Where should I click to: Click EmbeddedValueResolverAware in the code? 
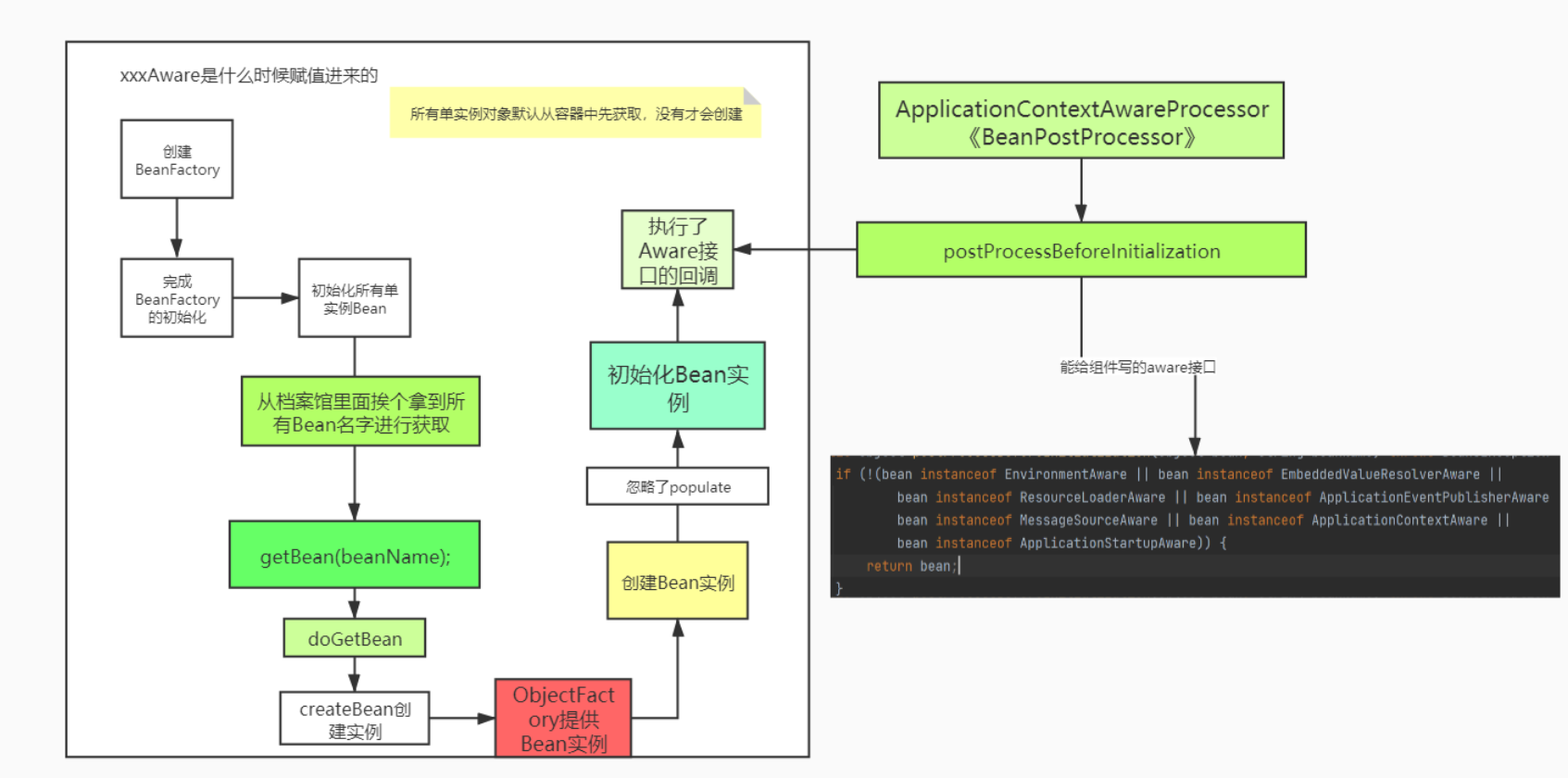click(1380, 474)
